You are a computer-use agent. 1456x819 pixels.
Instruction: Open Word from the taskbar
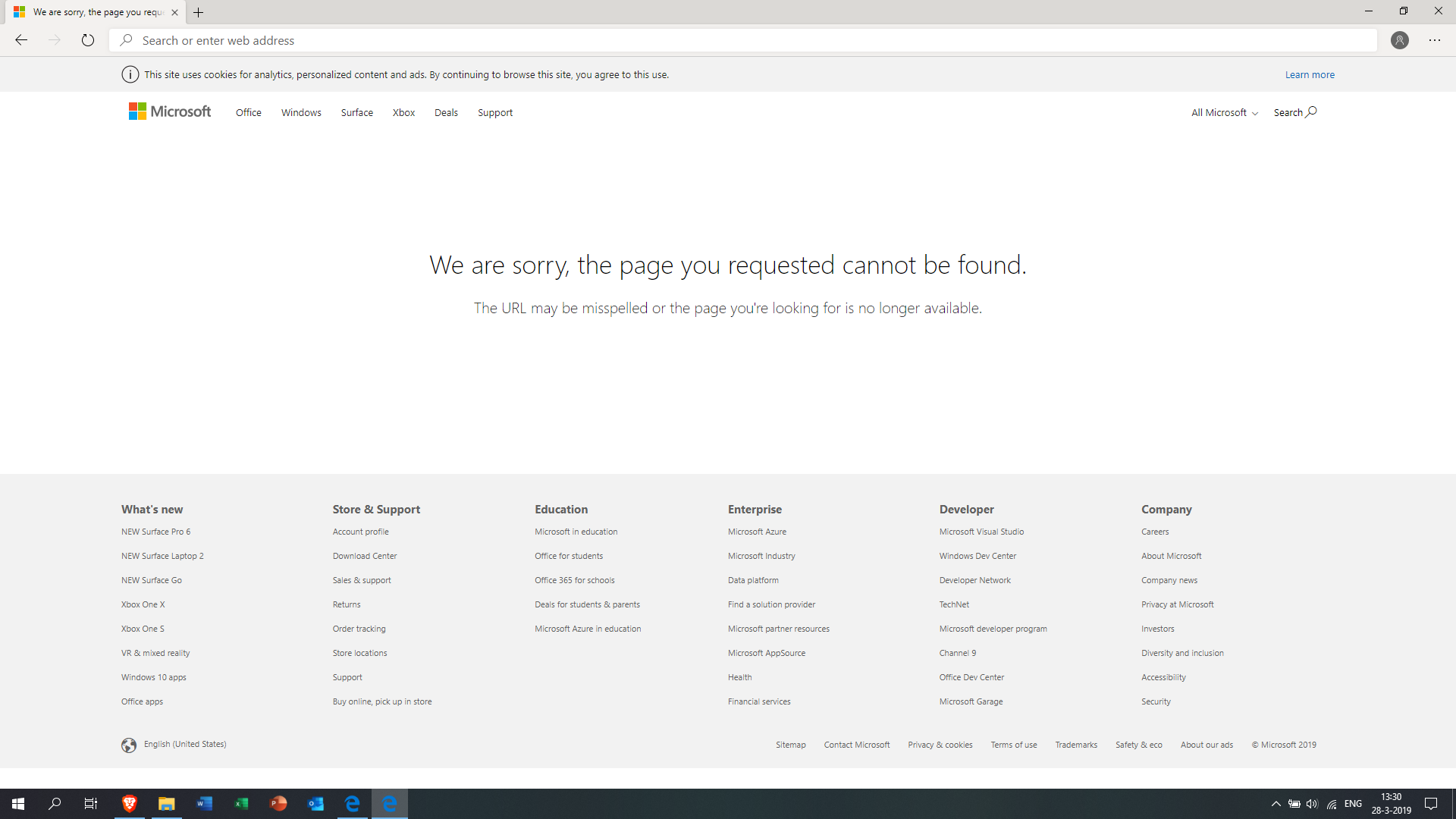tap(204, 804)
